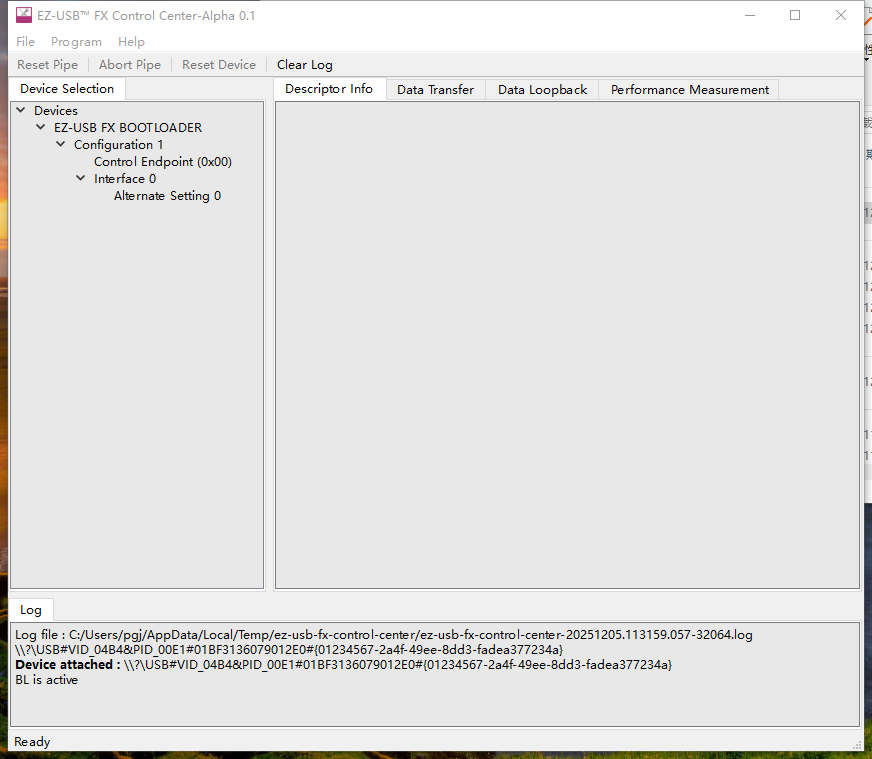Select Devices in the tree

tap(56, 111)
